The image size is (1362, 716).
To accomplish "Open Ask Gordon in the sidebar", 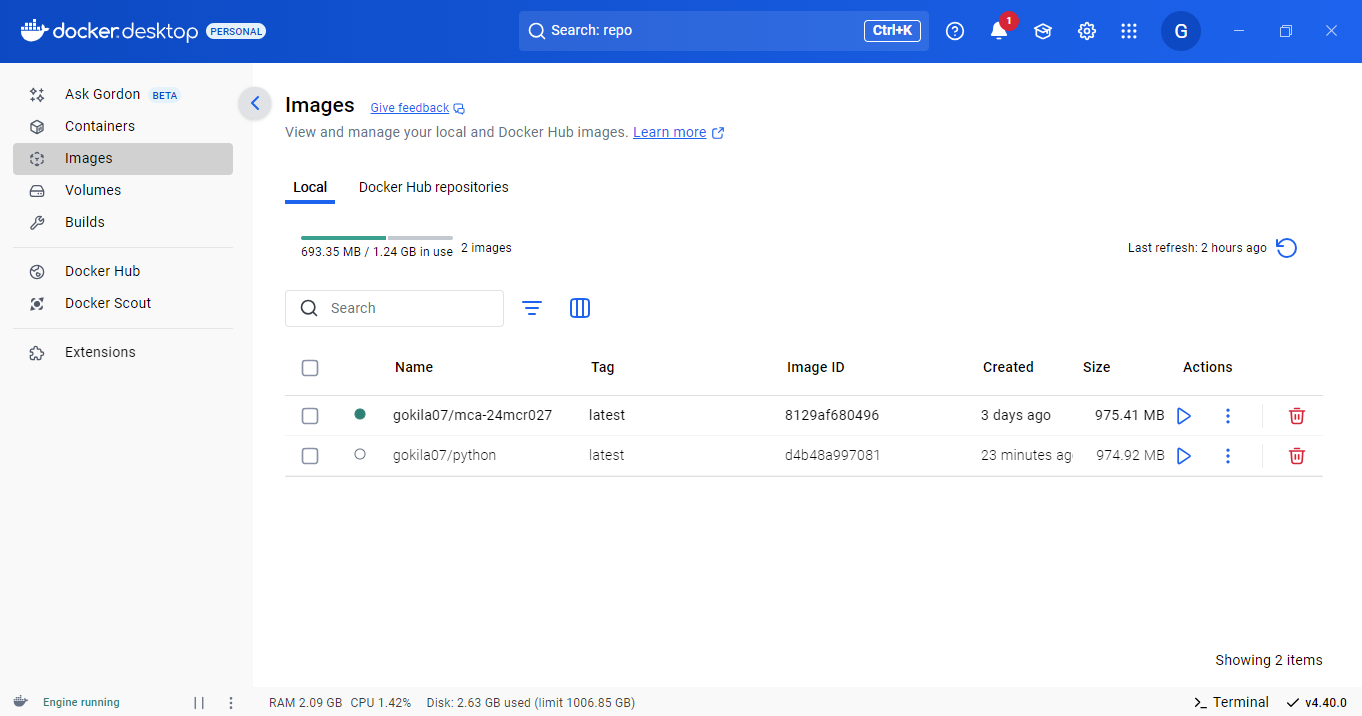I will tap(123, 94).
